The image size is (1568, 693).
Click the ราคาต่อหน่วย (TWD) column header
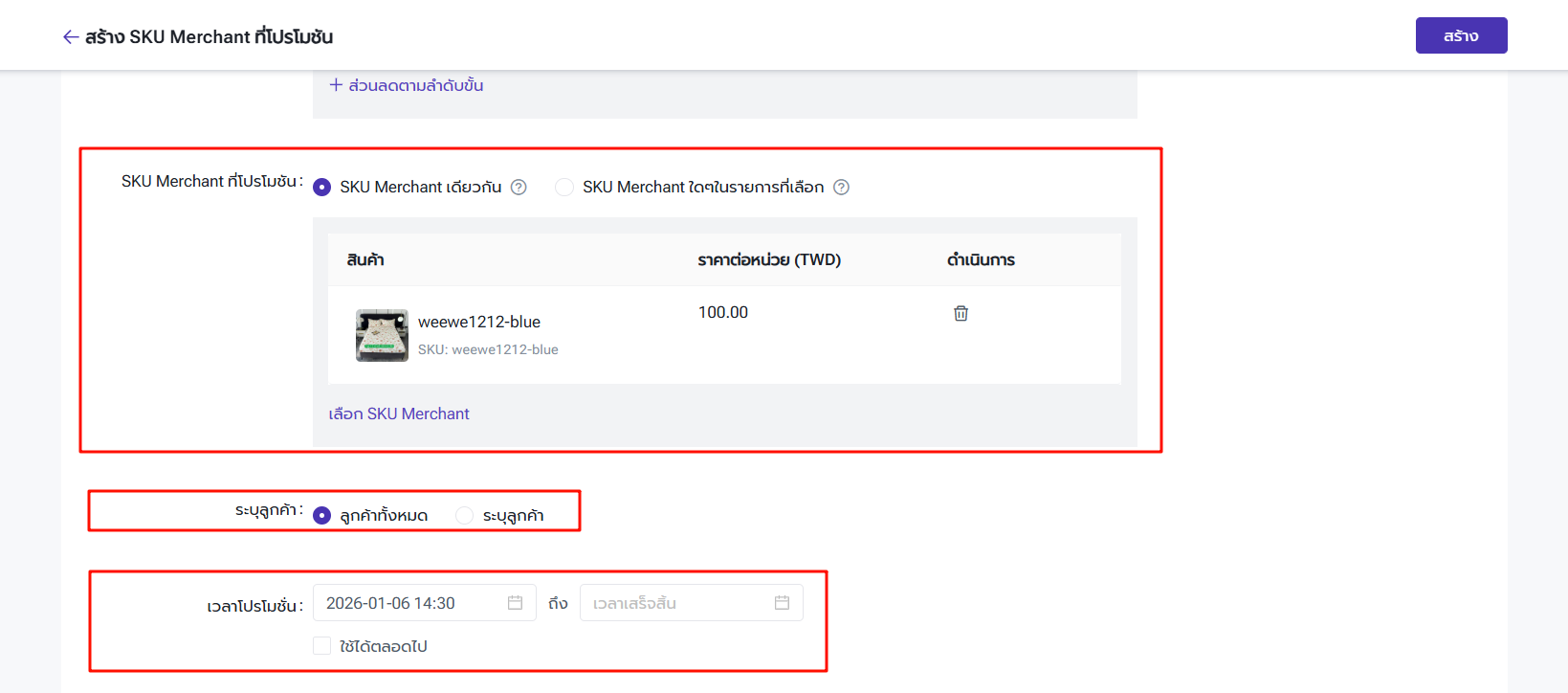769,260
